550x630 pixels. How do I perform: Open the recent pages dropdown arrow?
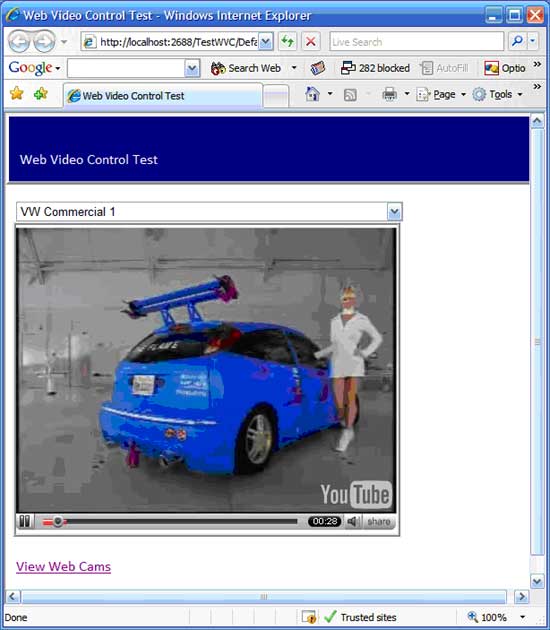pyautogui.click(x=64, y=42)
